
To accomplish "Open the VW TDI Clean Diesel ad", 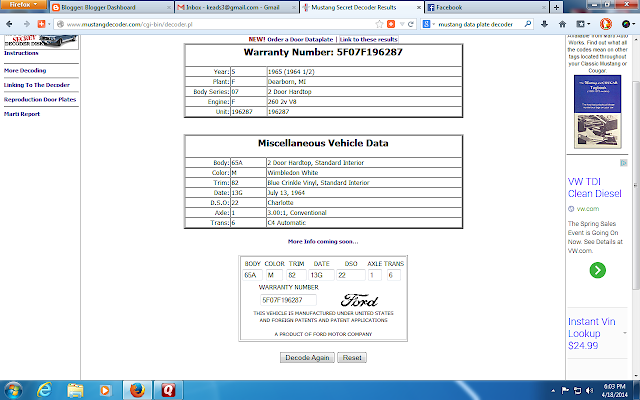I will (595, 187).
